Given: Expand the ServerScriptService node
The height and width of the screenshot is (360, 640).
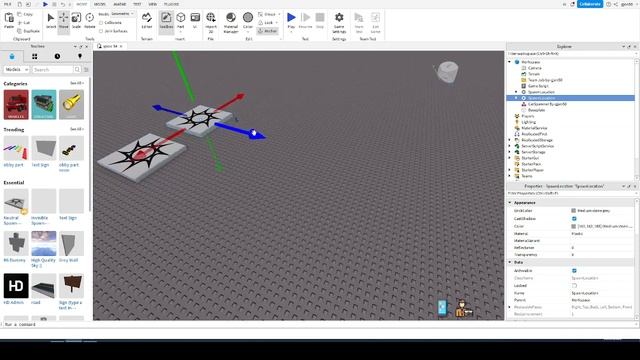Looking at the screenshot, I should pos(509,146).
